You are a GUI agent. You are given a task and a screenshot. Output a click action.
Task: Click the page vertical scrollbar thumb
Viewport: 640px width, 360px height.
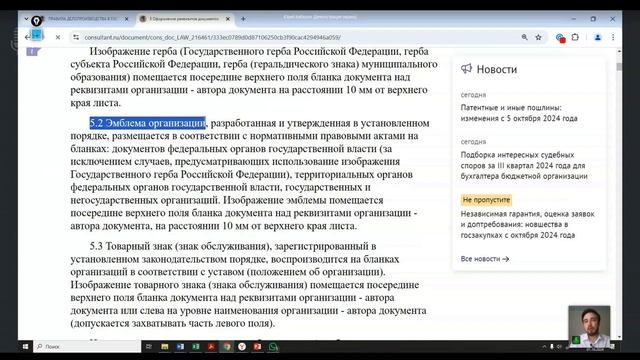click(x=619, y=67)
